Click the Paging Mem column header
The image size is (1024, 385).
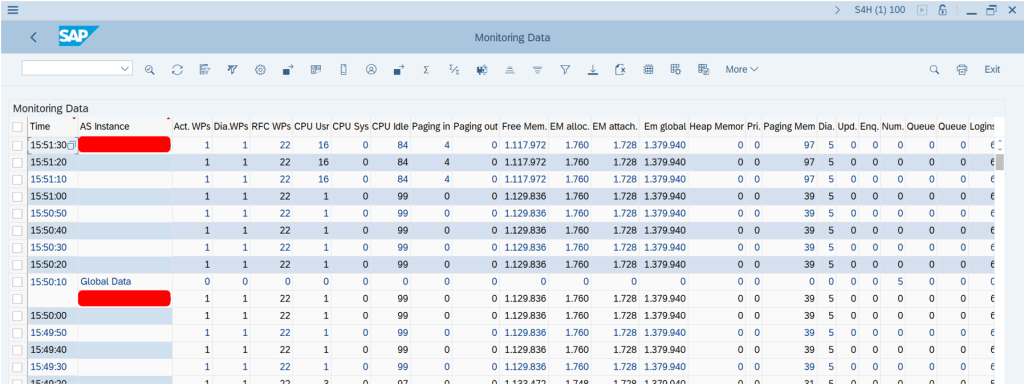click(789, 126)
